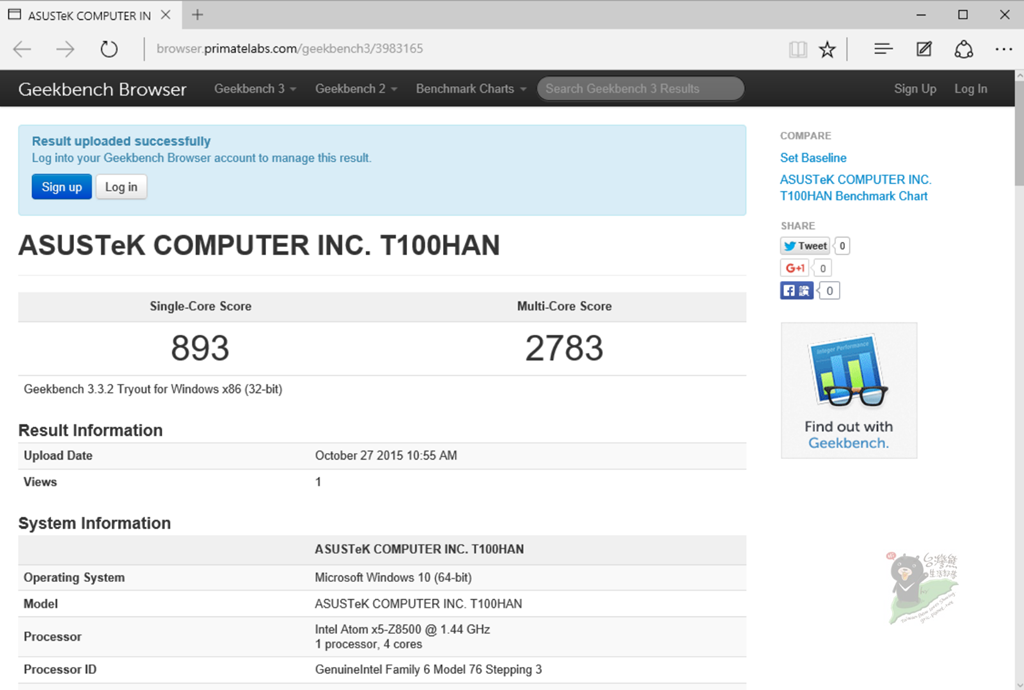Select GenuineIntel Family 6 Model 76 text
The image size is (1024, 690).
[x=428, y=670]
